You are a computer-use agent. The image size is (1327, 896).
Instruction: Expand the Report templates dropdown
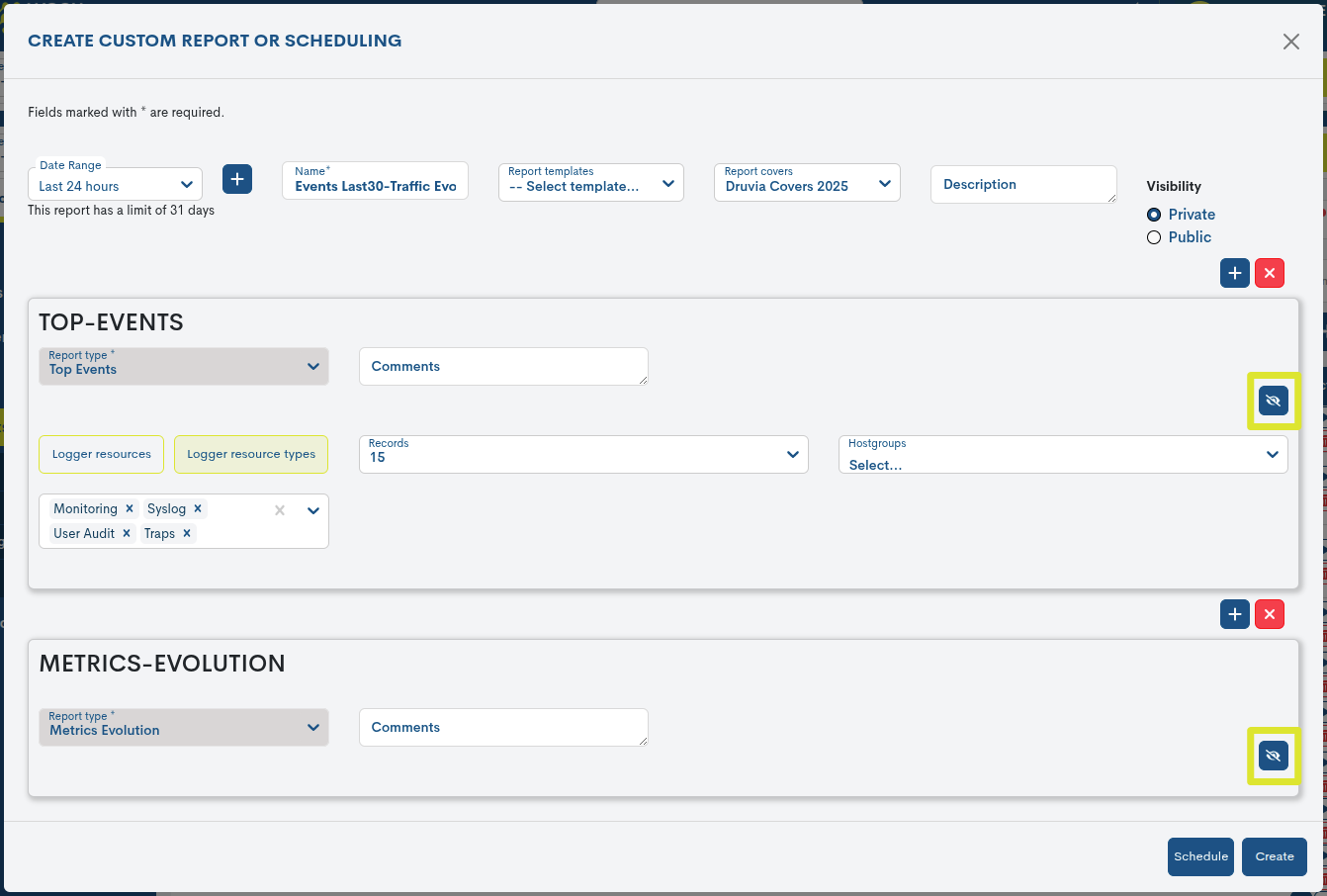(590, 183)
